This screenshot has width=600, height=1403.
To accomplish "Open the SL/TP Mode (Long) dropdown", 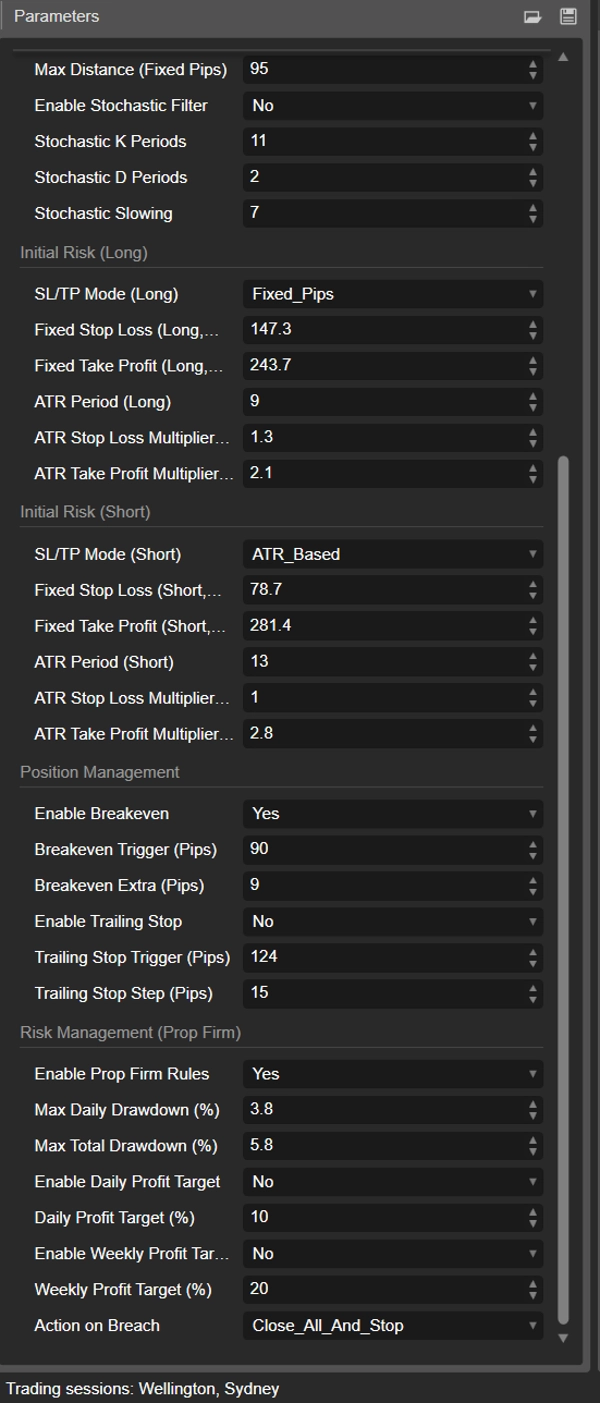I will pyautogui.click(x=392, y=294).
